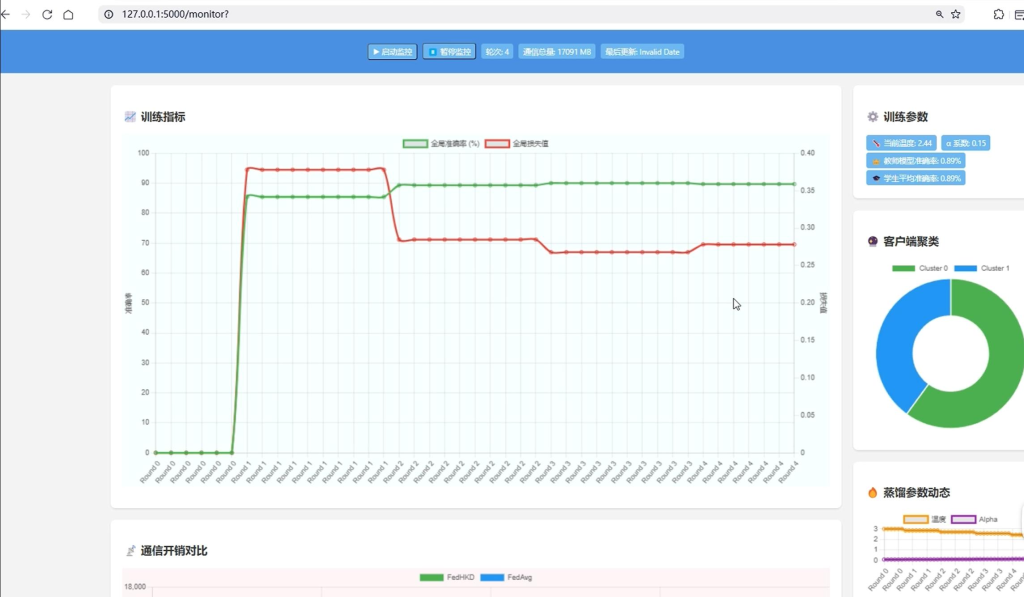
Task: Toggle the 全局准确率 (%) legend series
Action: [x=441, y=144]
